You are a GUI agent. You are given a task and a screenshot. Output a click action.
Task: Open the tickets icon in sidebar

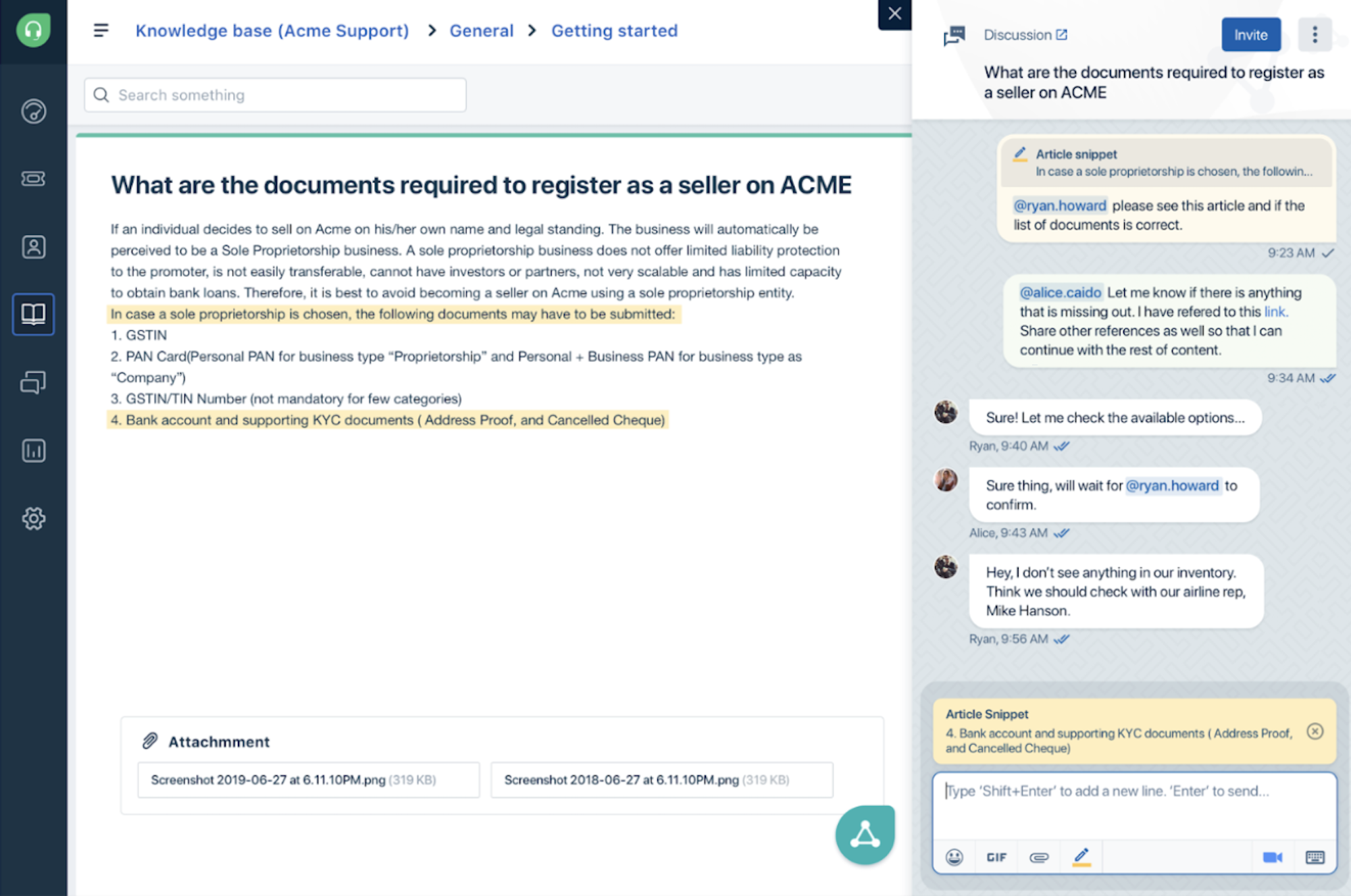33,178
